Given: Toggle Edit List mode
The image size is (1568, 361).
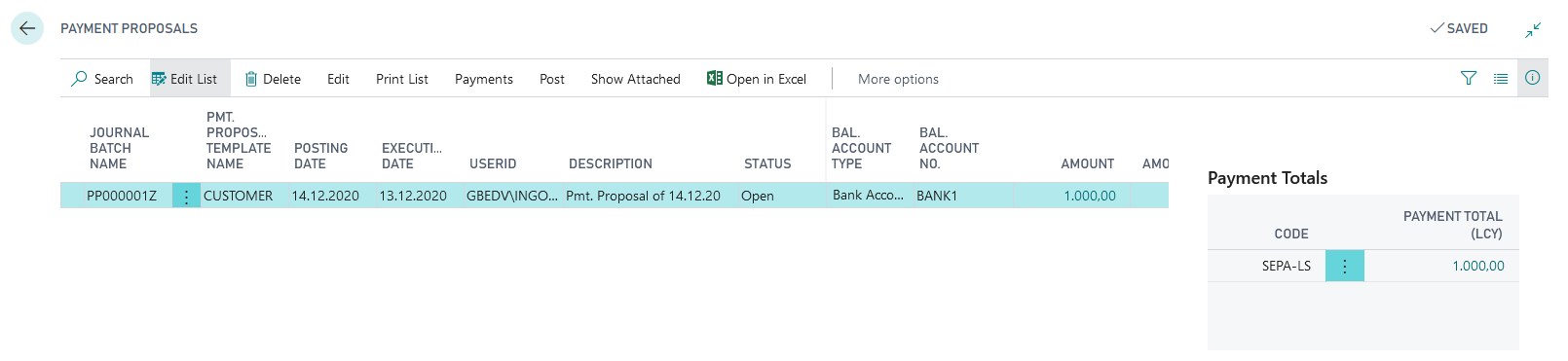Looking at the screenshot, I should point(184,79).
